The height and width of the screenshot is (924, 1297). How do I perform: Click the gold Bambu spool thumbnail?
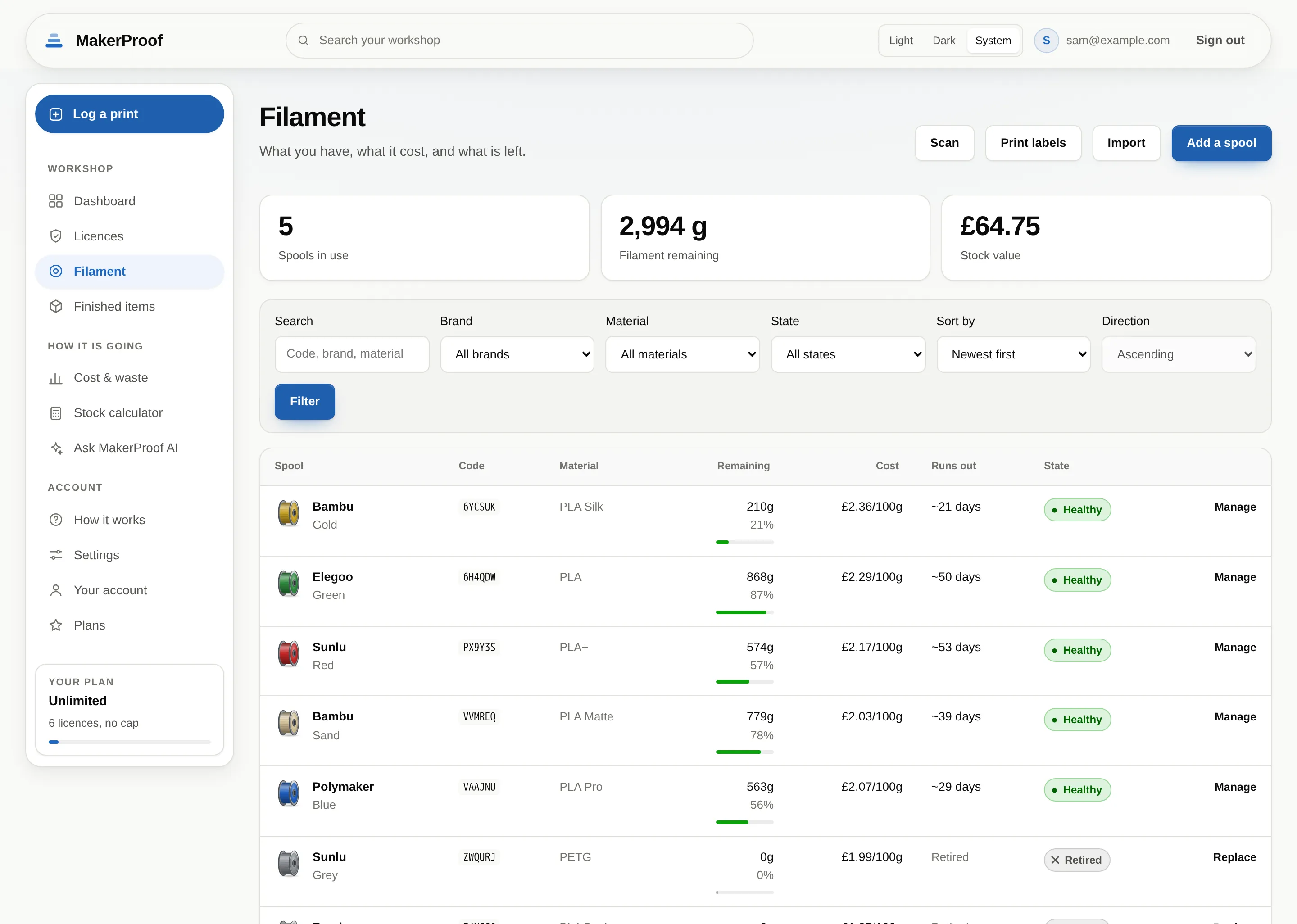coord(288,513)
